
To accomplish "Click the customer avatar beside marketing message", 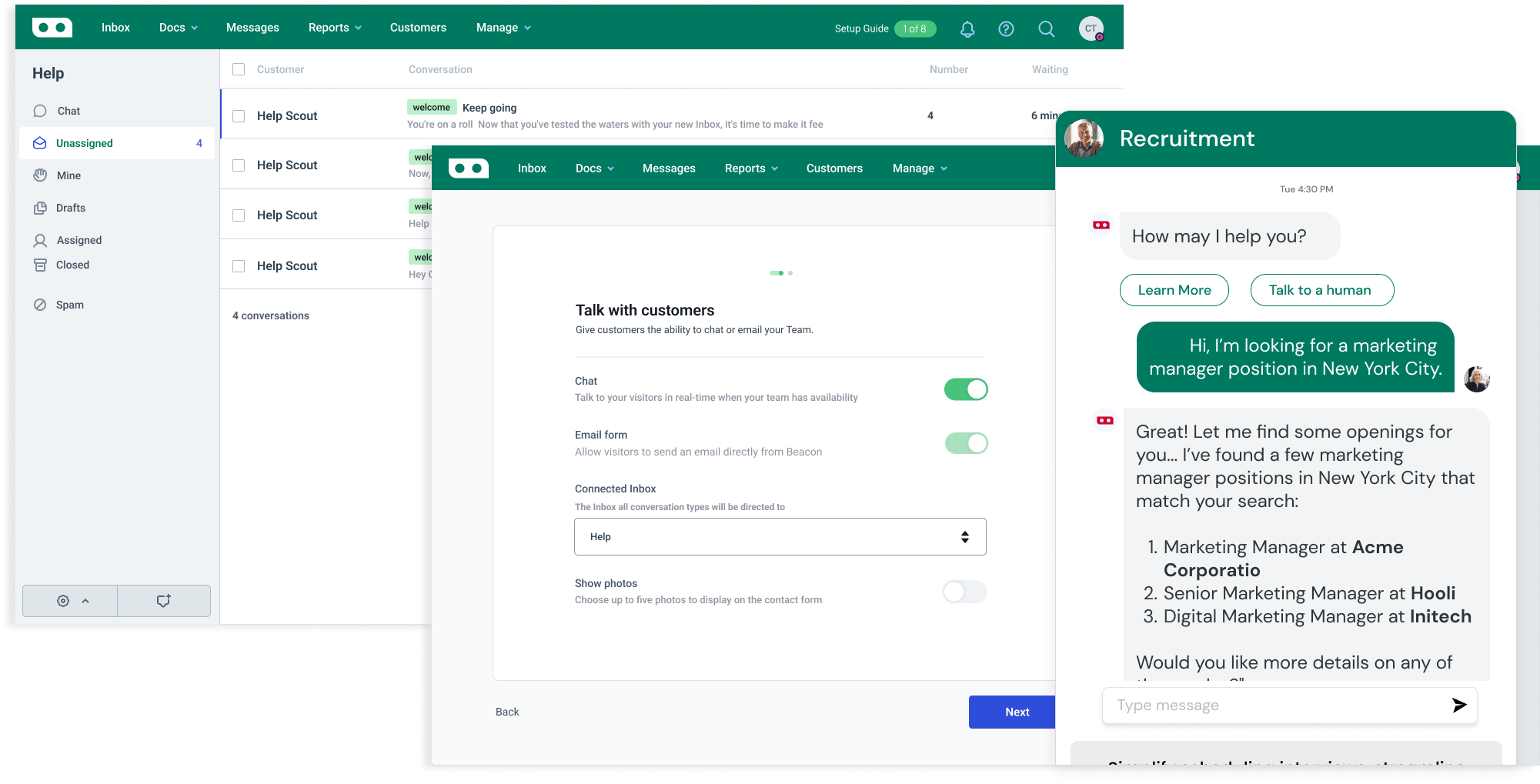I will click(1476, 379).
